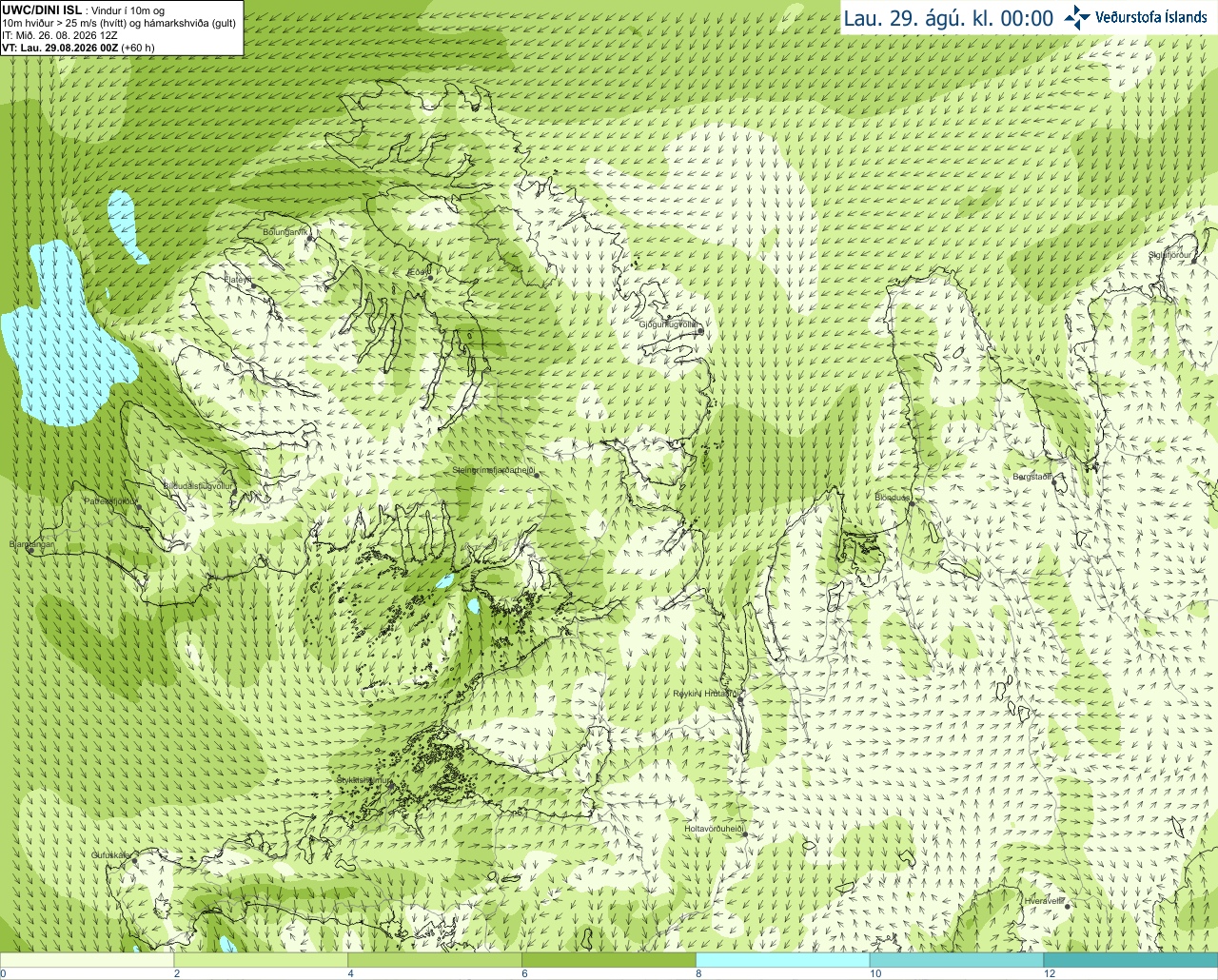The image size is (1218, 980).
Task: Click the Blönduós station marker
Action: 911,504
